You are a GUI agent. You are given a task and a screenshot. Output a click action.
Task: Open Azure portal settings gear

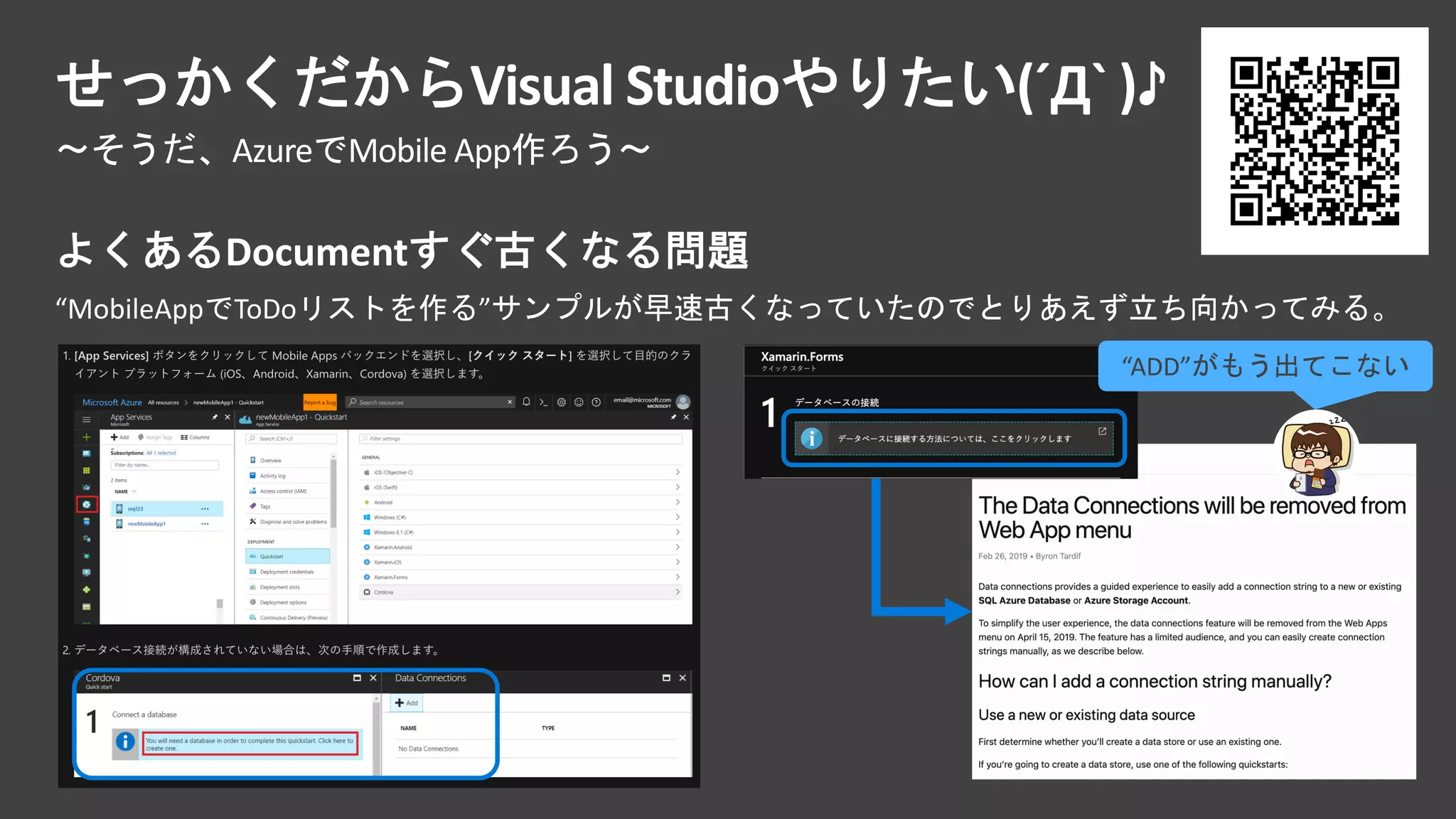562,402
